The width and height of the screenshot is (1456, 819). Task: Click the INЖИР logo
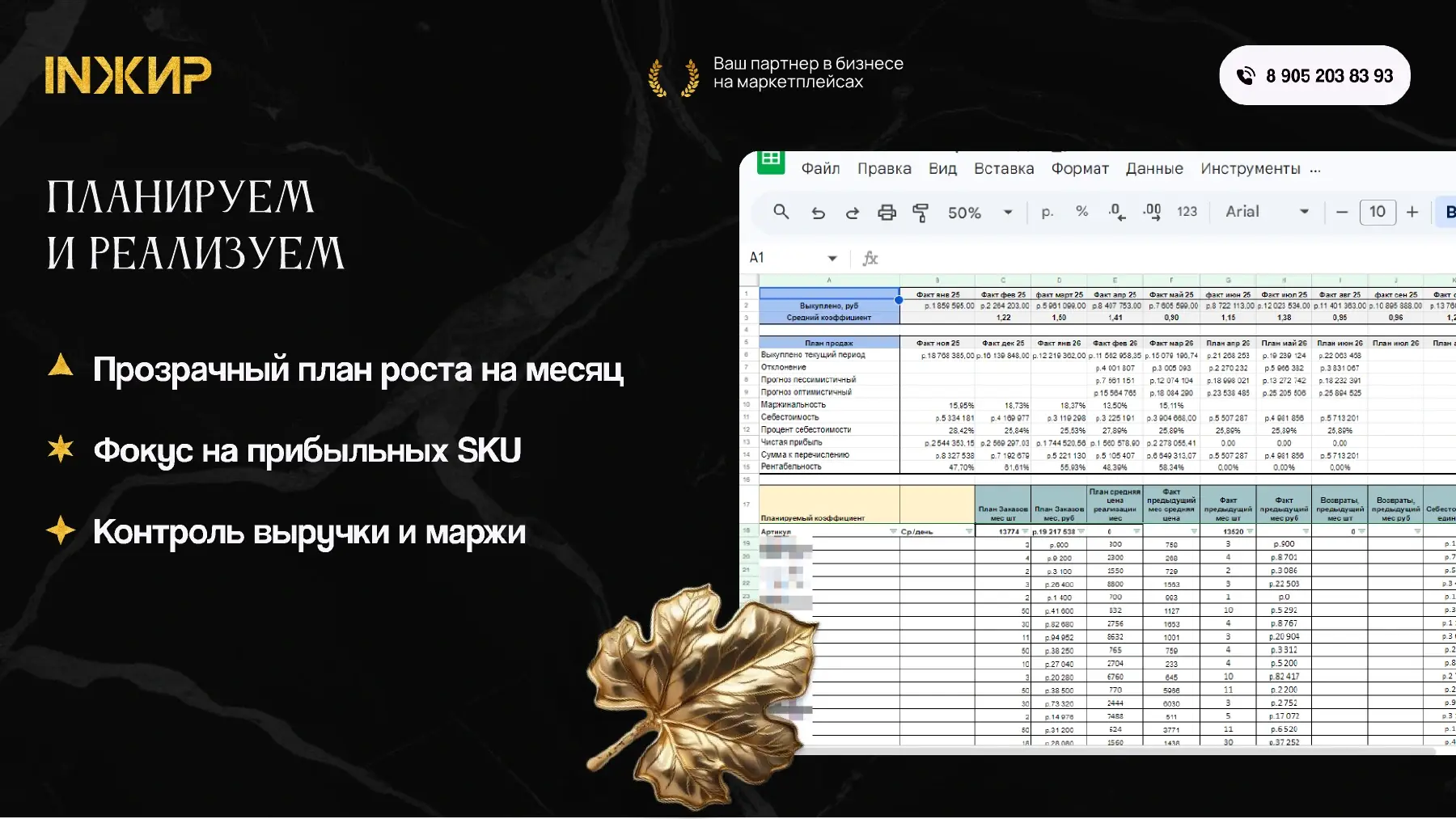pos(128,75)
